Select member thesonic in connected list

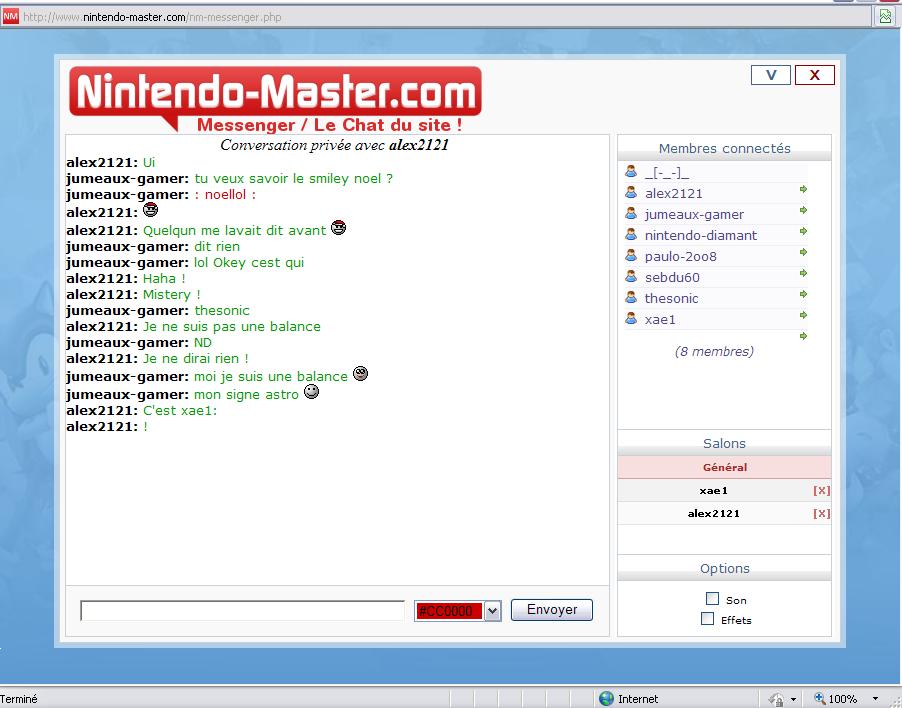pos(671,298)
